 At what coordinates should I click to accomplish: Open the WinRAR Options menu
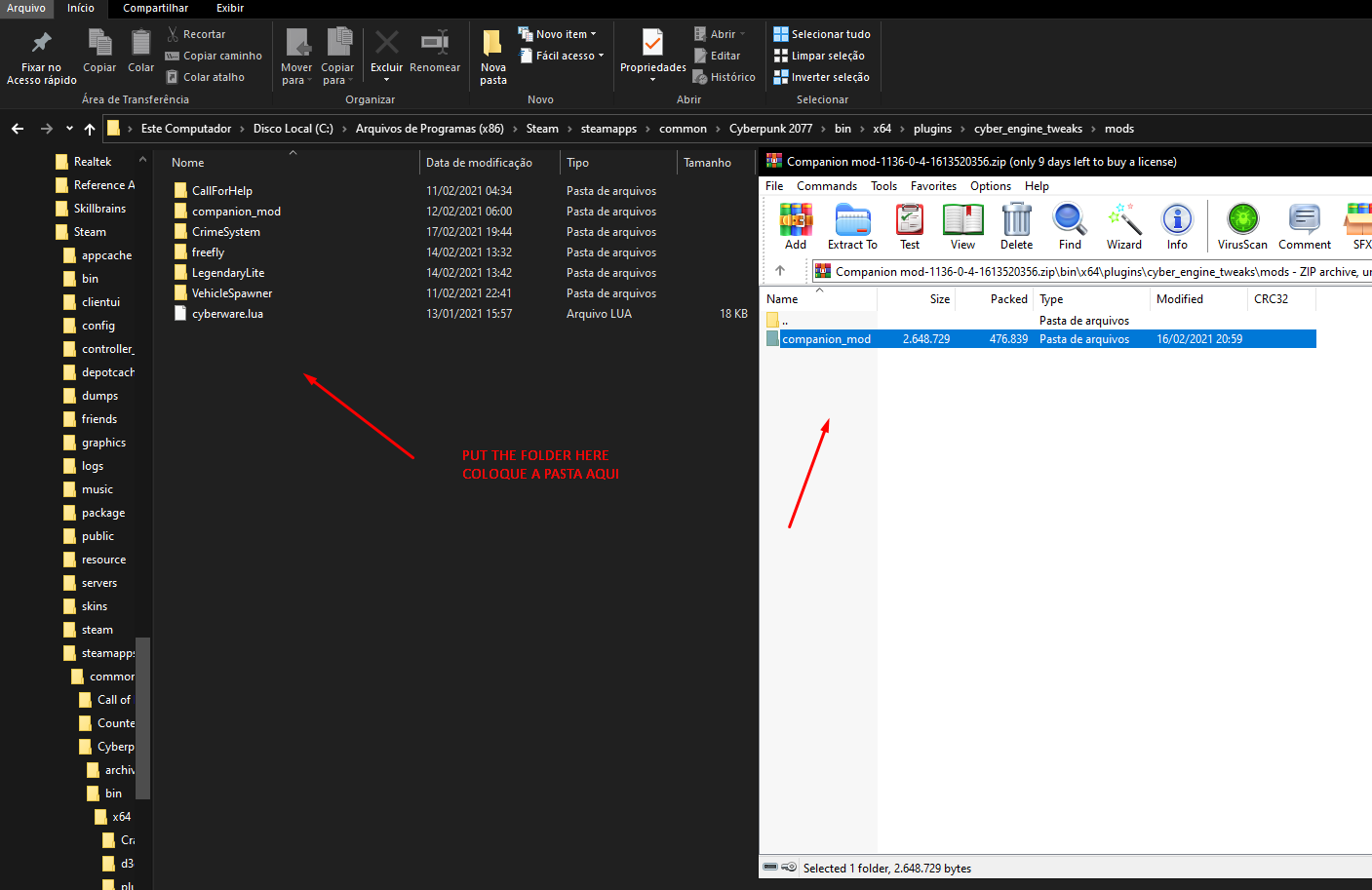click(x=991, y=186)
